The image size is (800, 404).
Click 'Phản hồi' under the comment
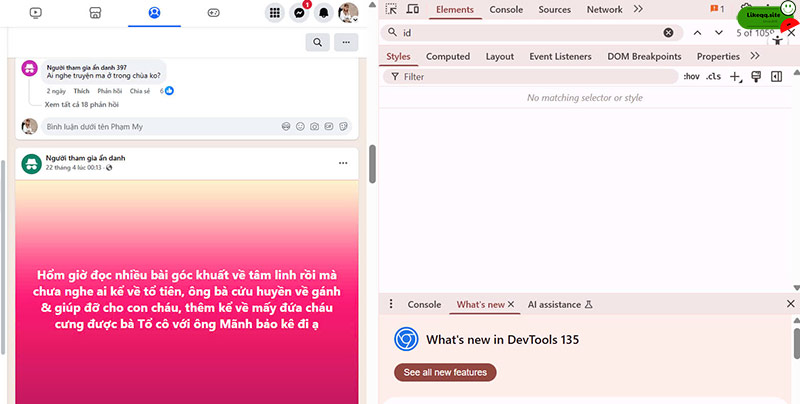pos(110,91)
